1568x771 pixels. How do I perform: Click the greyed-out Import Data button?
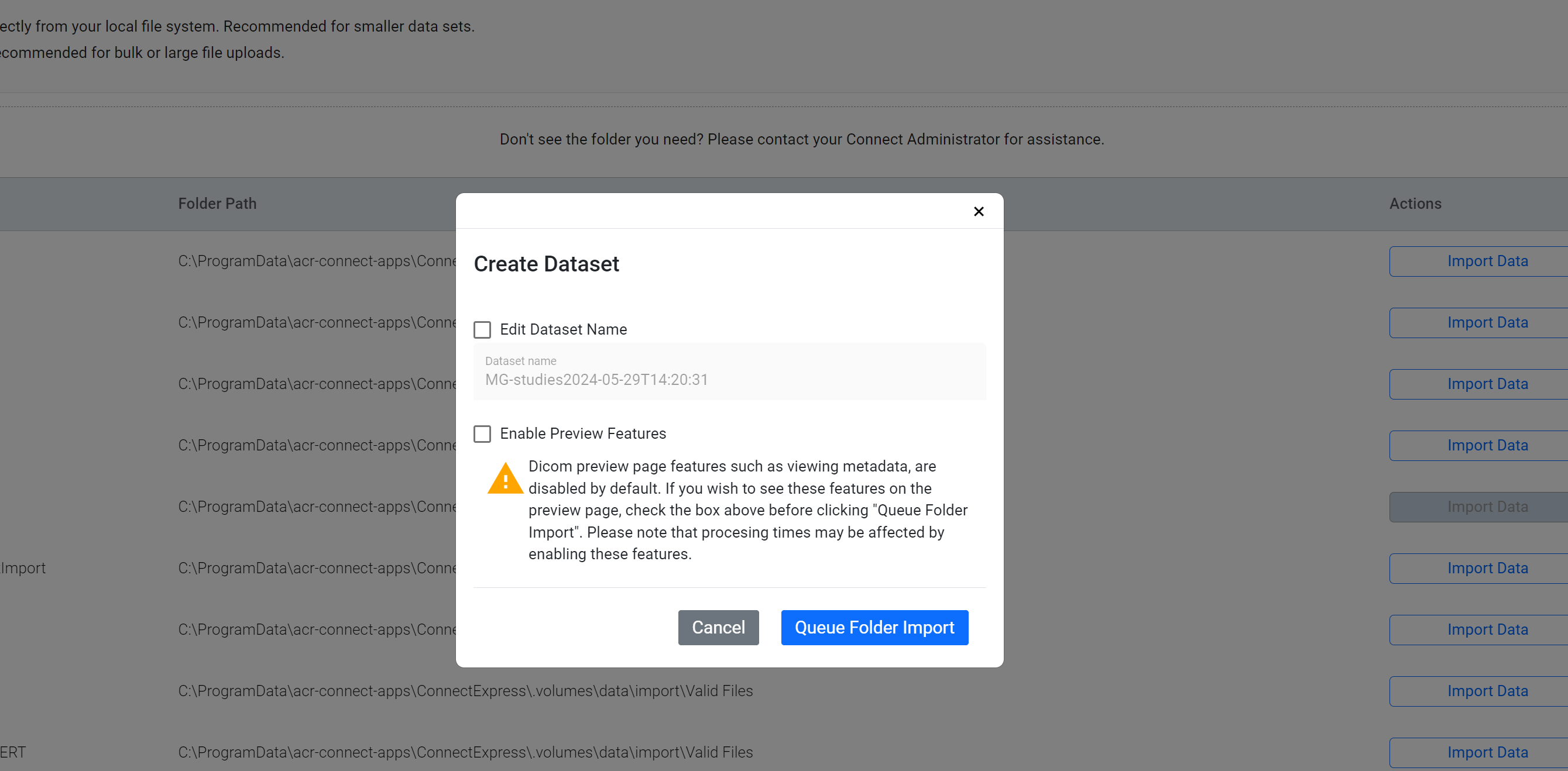tap(1487, 507)
